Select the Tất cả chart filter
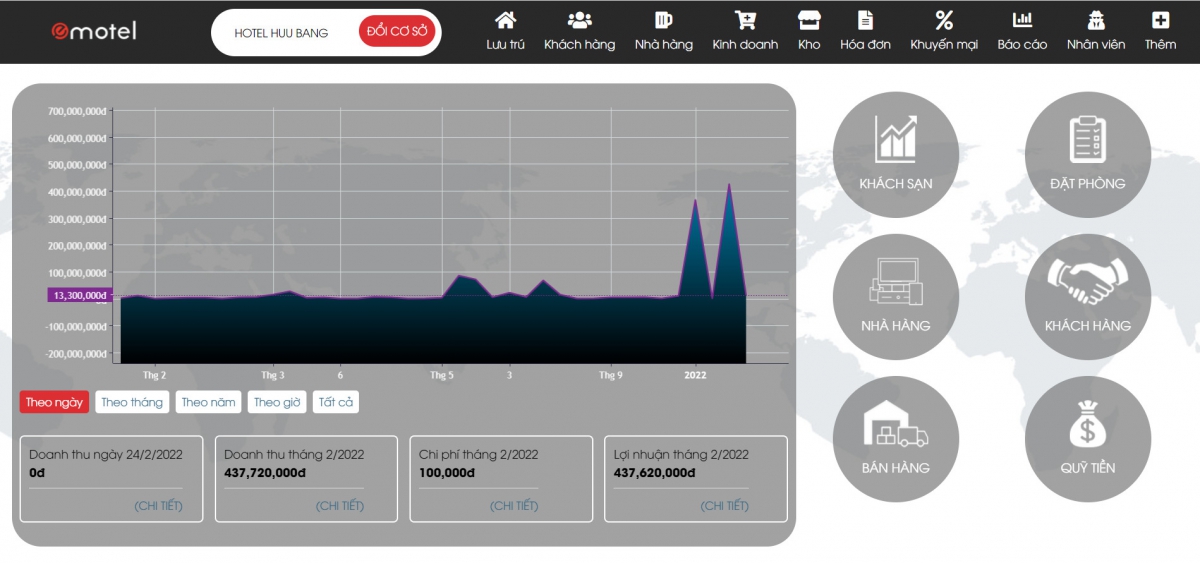 click(x=335, y=402)
